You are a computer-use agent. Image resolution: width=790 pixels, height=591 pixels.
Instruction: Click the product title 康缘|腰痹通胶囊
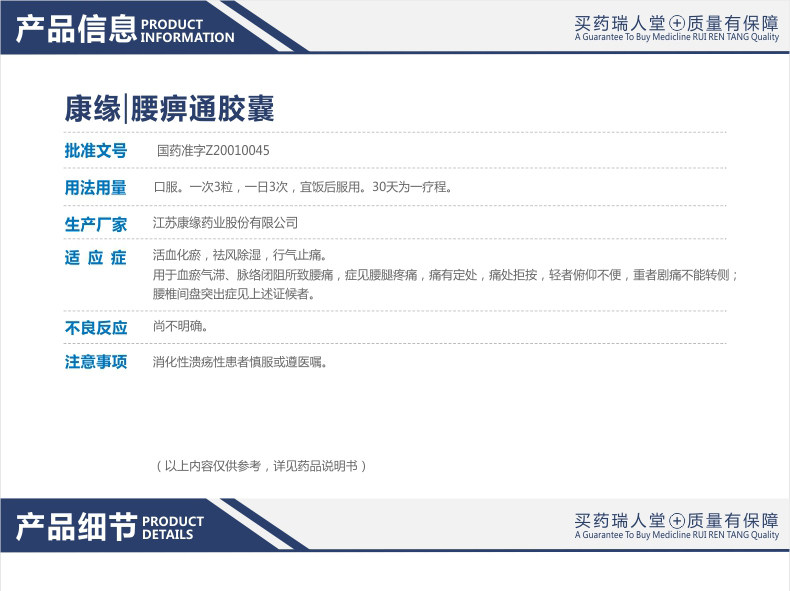[x=169, y=108]
